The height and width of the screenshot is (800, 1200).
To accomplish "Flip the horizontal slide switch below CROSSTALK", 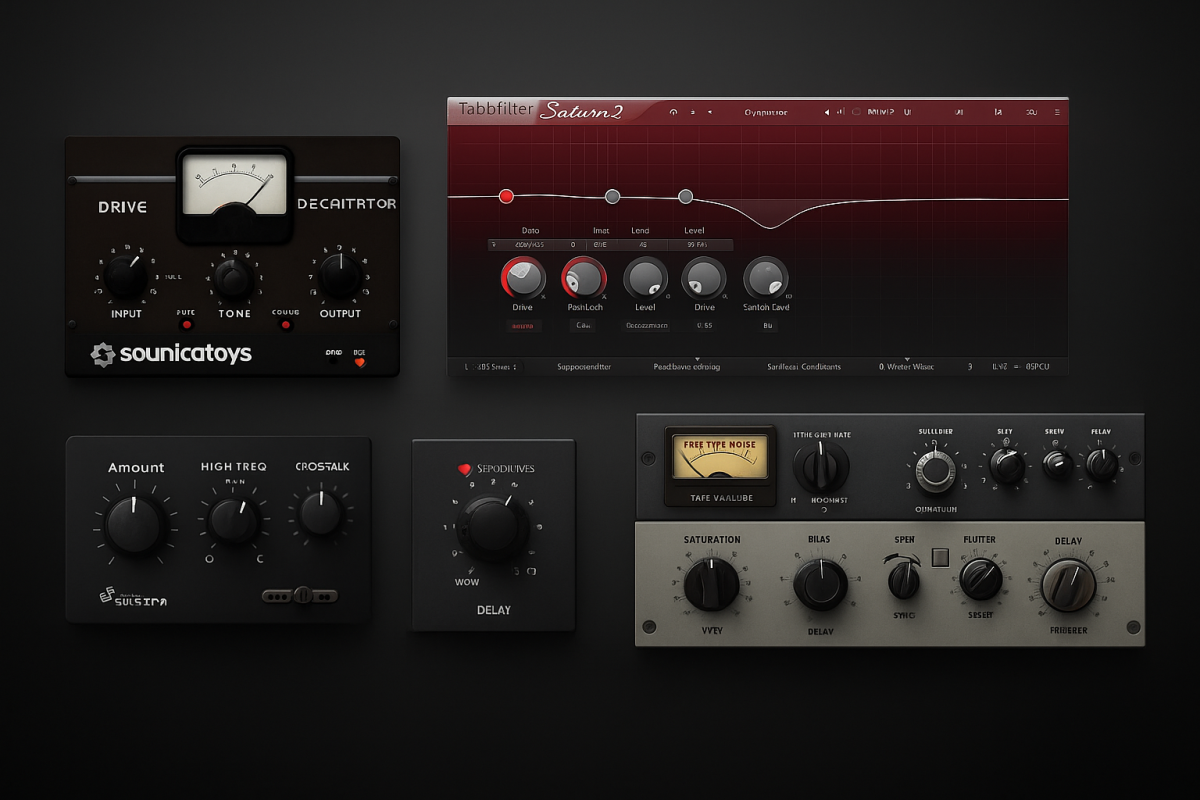I will pos(300,596).
